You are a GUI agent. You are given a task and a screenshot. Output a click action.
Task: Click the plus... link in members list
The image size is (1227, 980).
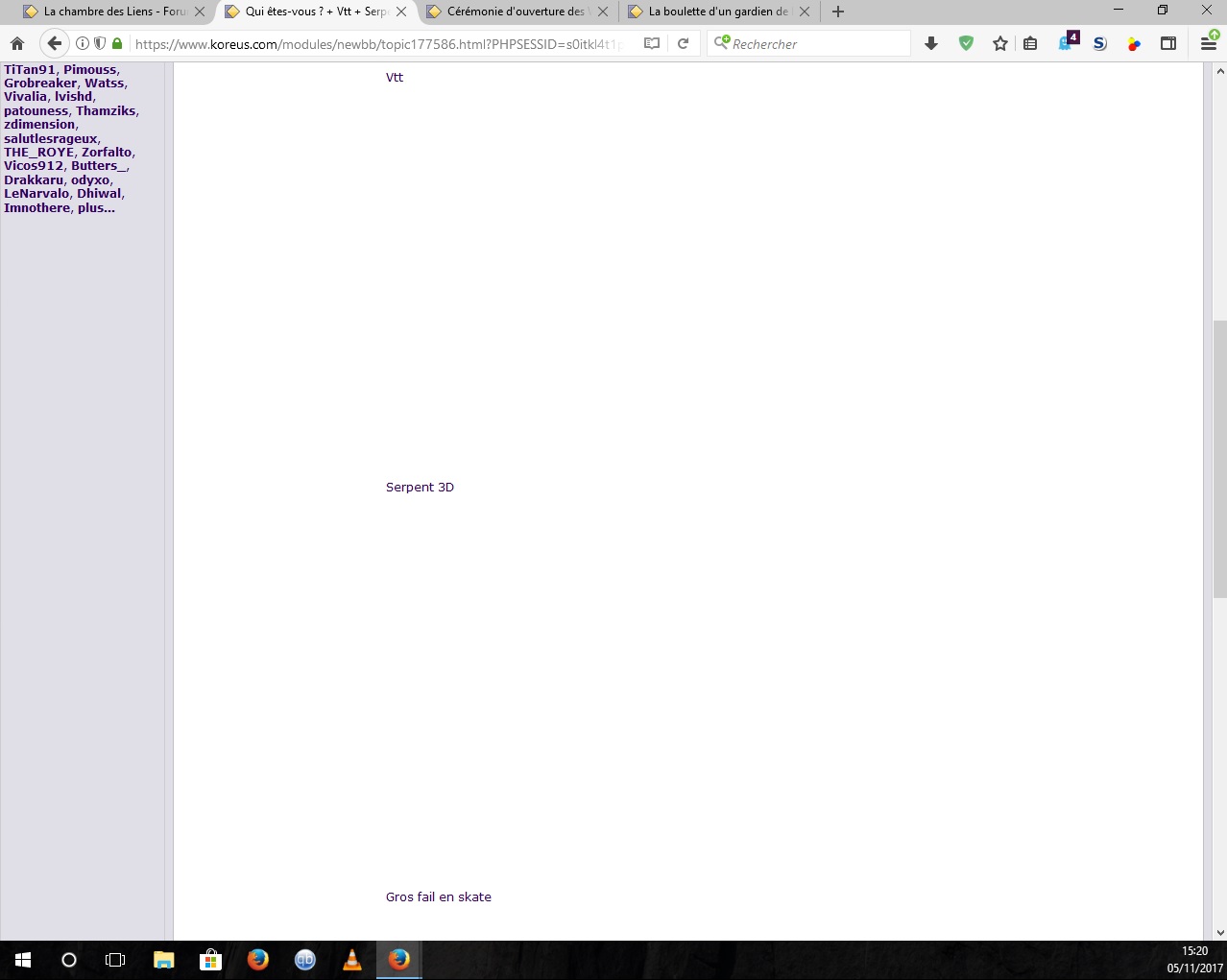(96, 208)
